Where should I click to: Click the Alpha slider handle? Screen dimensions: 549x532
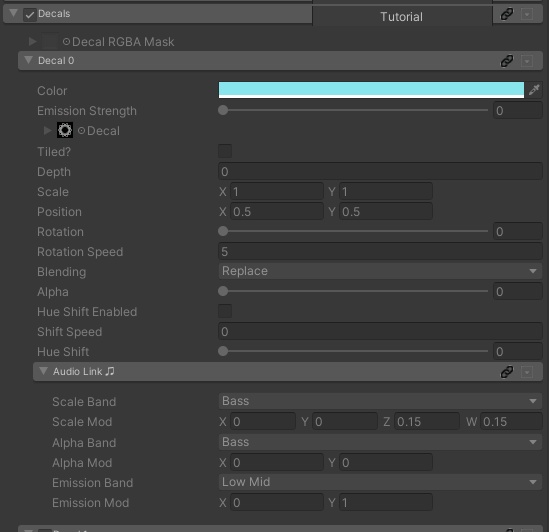[223, 291]
